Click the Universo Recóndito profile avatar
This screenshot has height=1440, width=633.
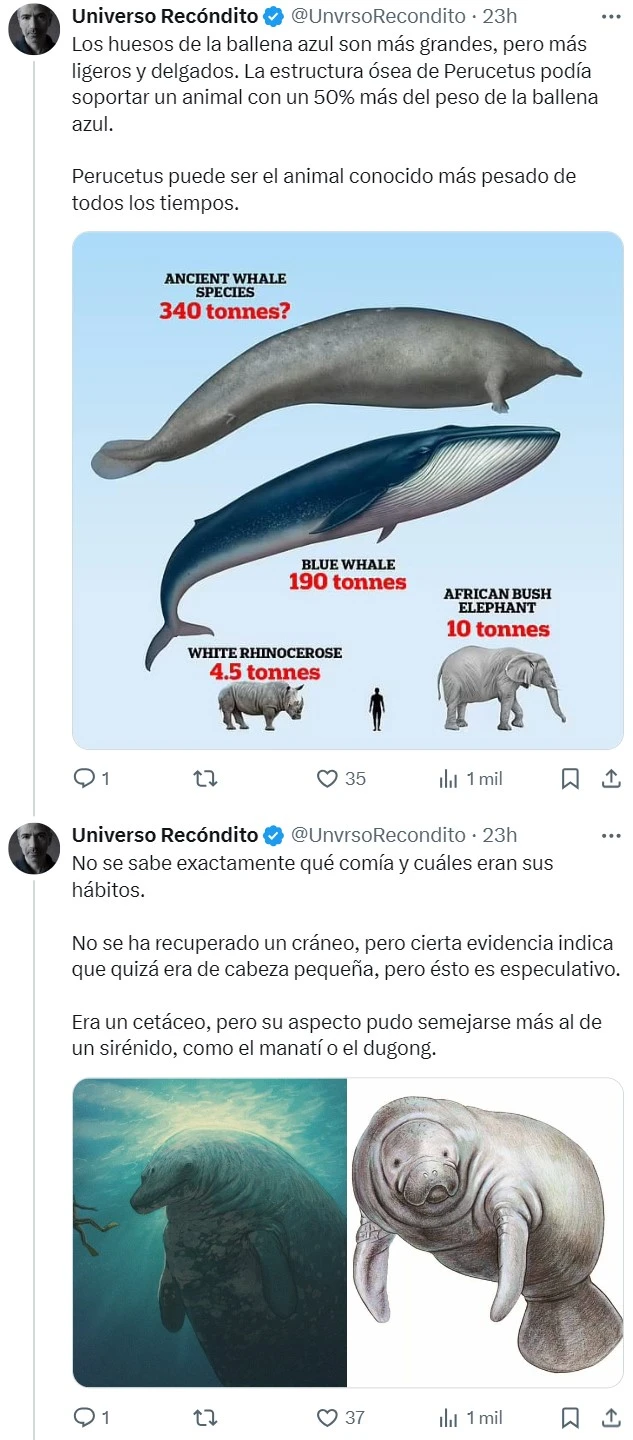click(x=33, y=27)
